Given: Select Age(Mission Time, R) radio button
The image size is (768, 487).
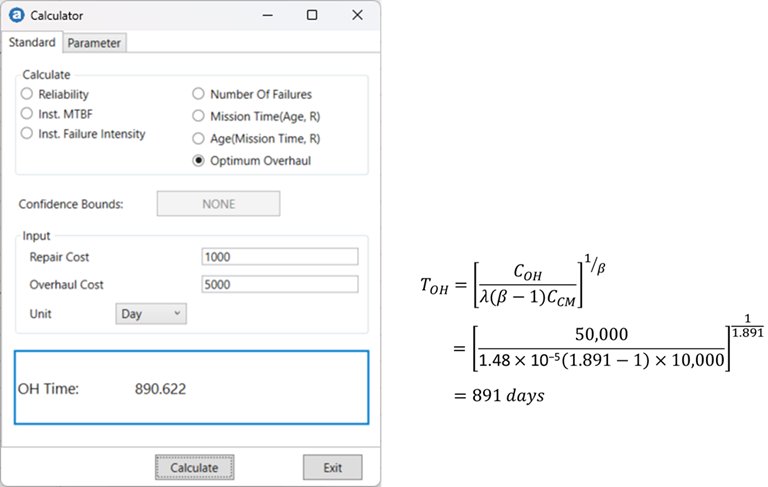Looking at the screenshot, I should pos(198,139).
